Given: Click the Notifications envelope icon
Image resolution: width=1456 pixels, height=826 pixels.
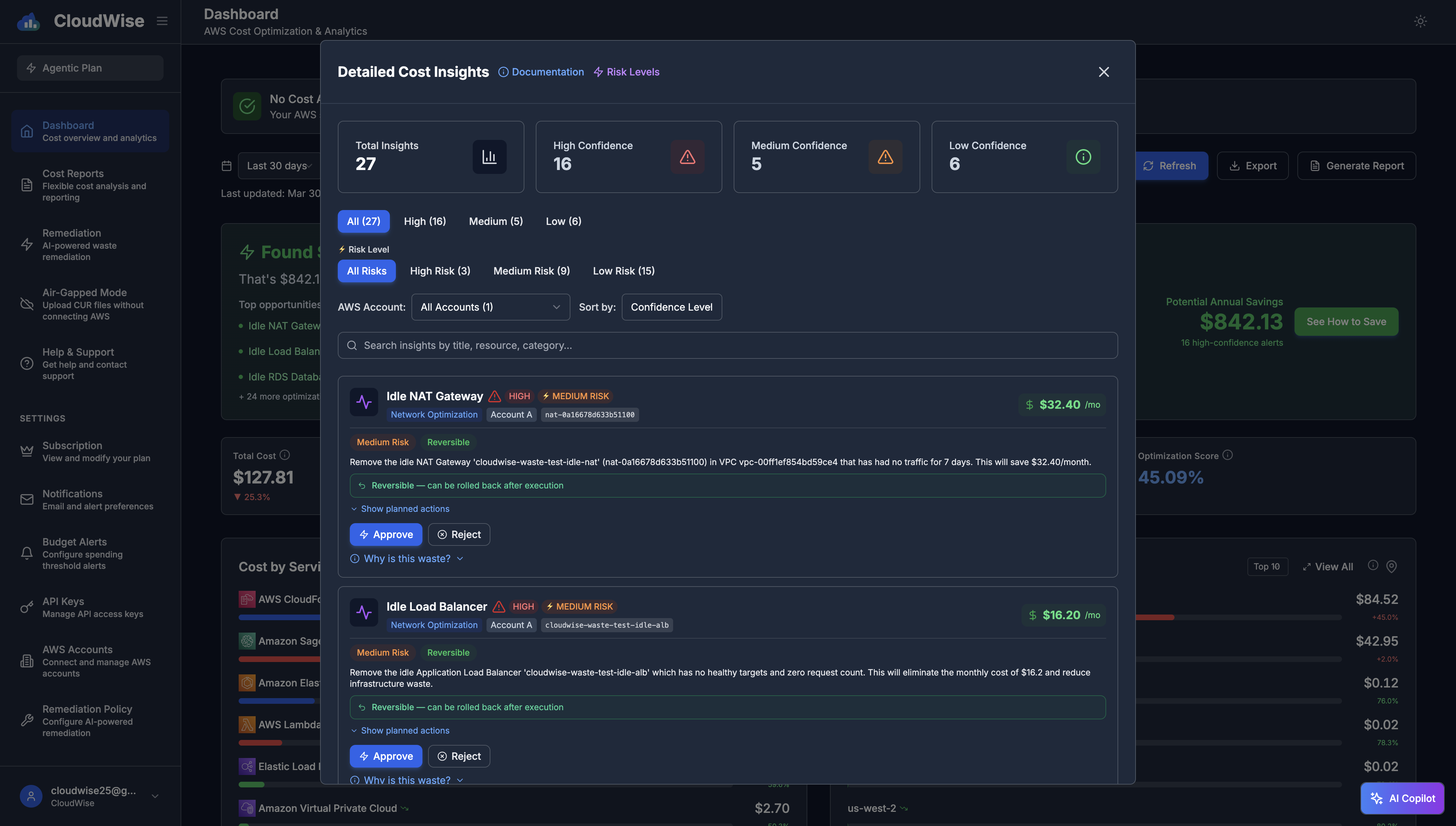Looking at the screenshot, I should tap(27, 499).
